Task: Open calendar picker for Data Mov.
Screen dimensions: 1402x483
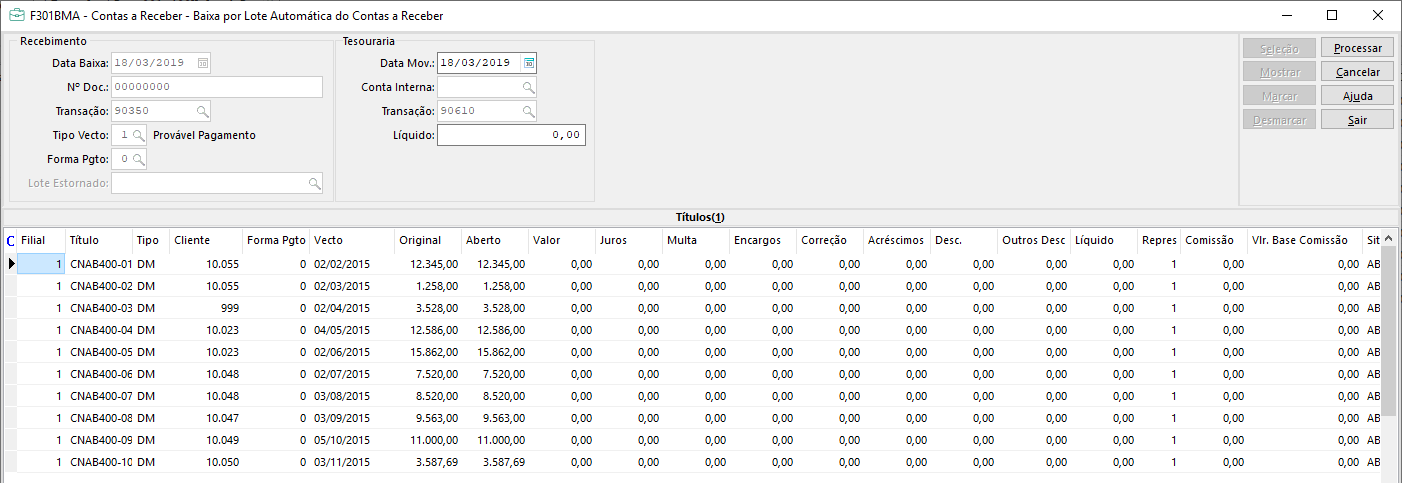Action: (530, 62)
